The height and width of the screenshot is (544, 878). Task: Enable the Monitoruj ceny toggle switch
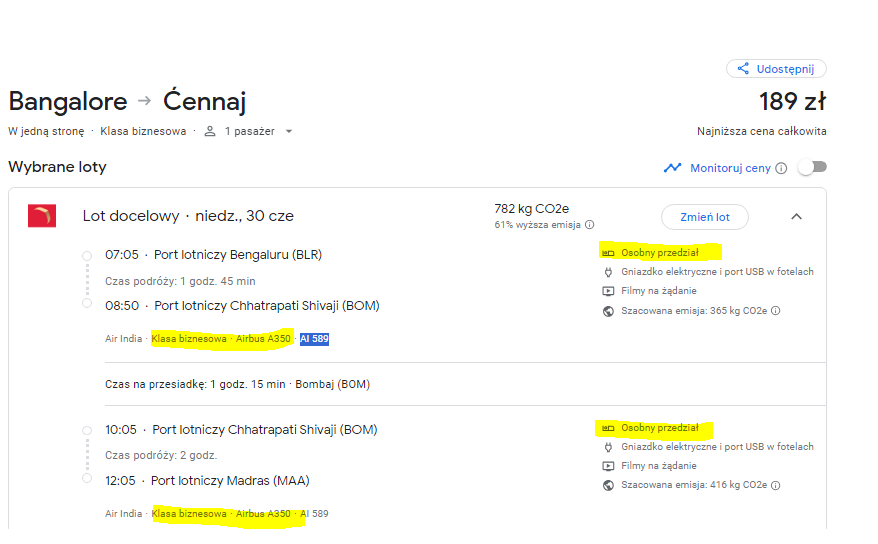(813, 167)
